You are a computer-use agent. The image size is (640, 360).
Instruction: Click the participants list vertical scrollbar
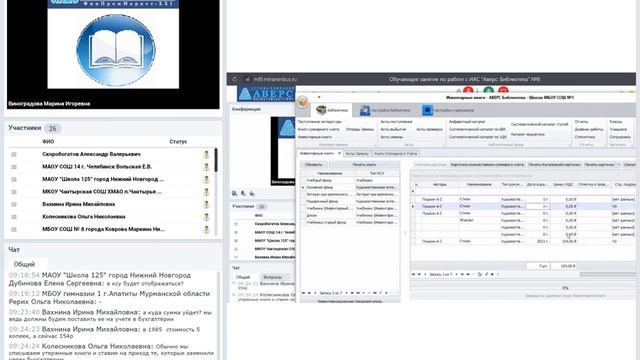pos(216,160)
